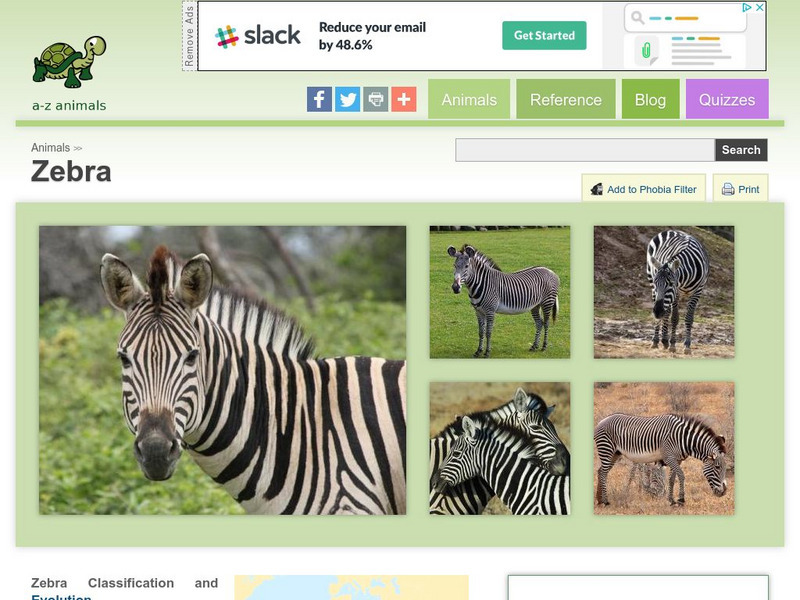Open the Reference menu tab

566,99
